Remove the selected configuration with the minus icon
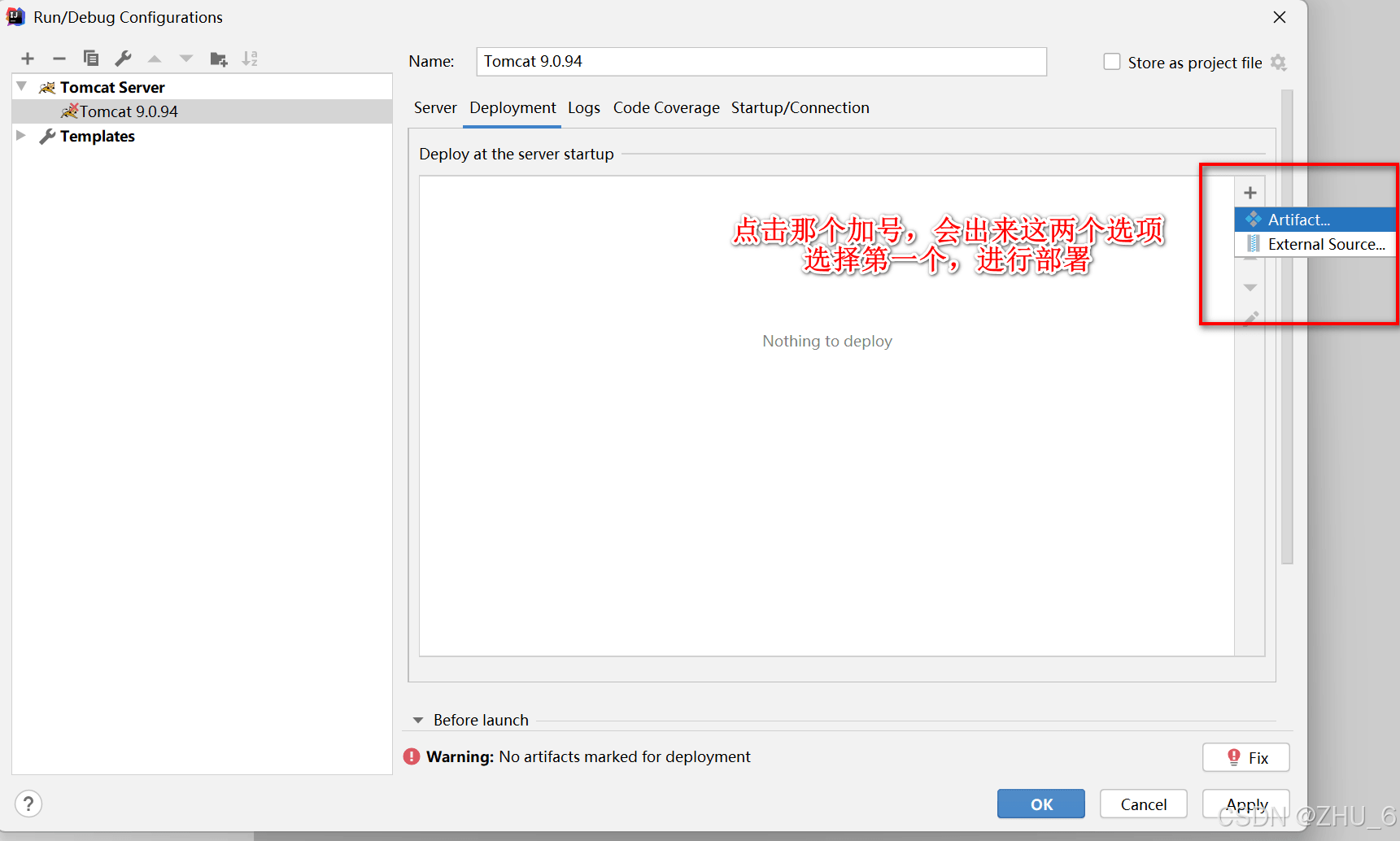 59,59
